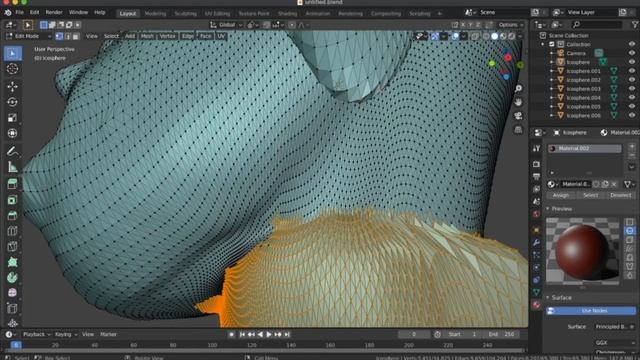Screen dimensions: 640x360
Task: Switch to solid viewport shading
Action: click(x=495, y=36)
